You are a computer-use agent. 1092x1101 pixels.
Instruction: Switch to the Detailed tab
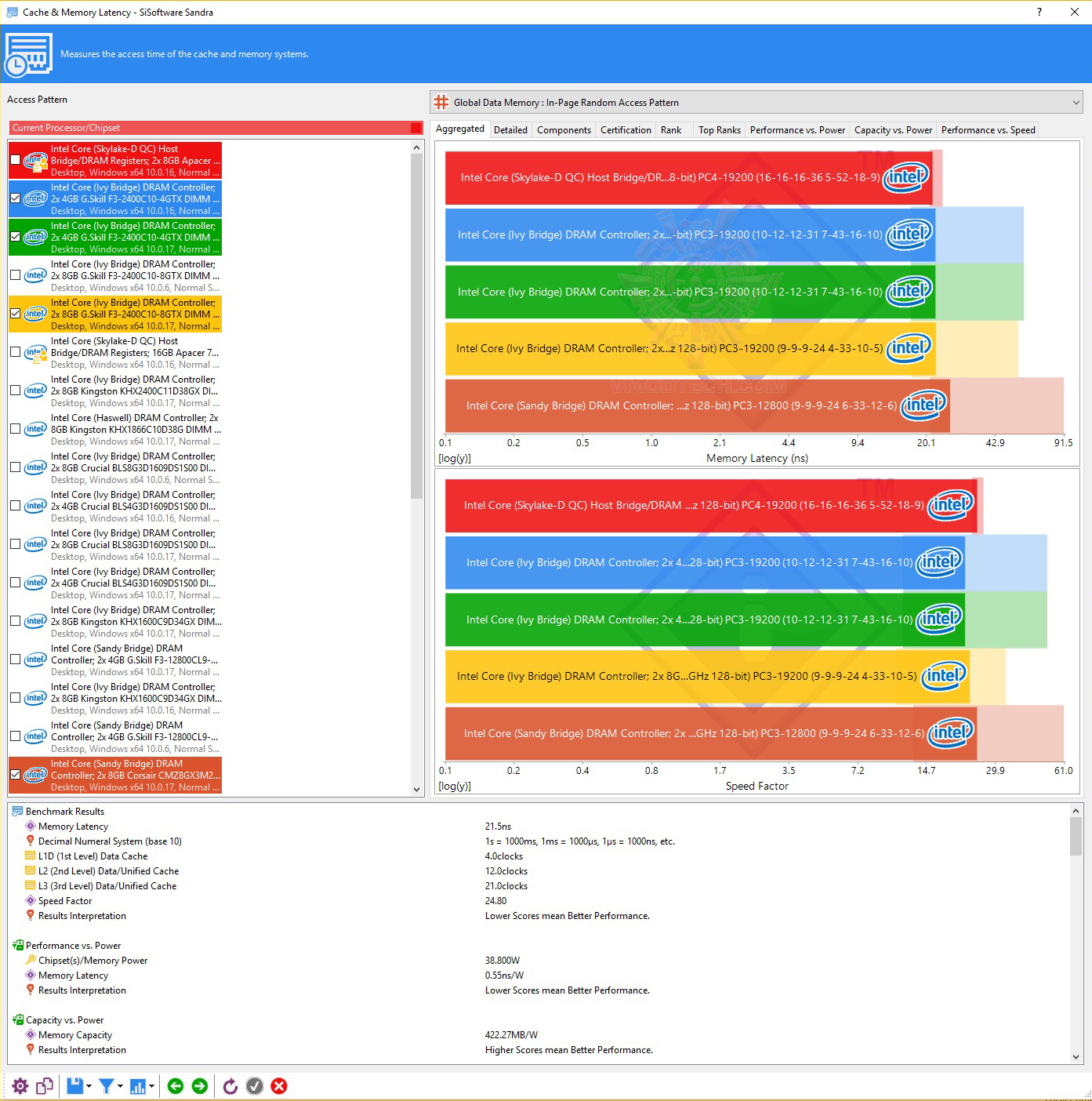510,130
